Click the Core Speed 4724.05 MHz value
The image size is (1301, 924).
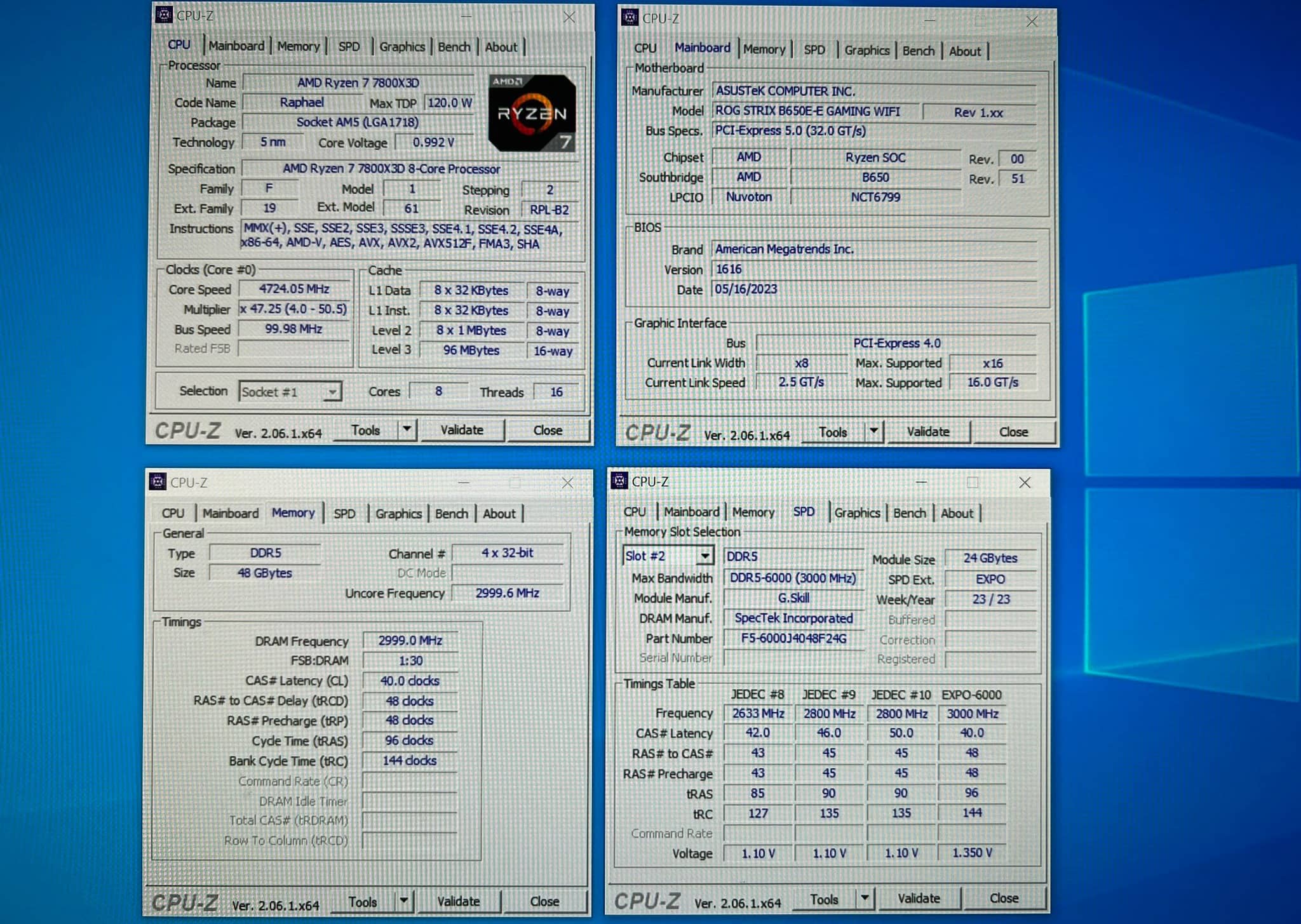pos(294,289)
